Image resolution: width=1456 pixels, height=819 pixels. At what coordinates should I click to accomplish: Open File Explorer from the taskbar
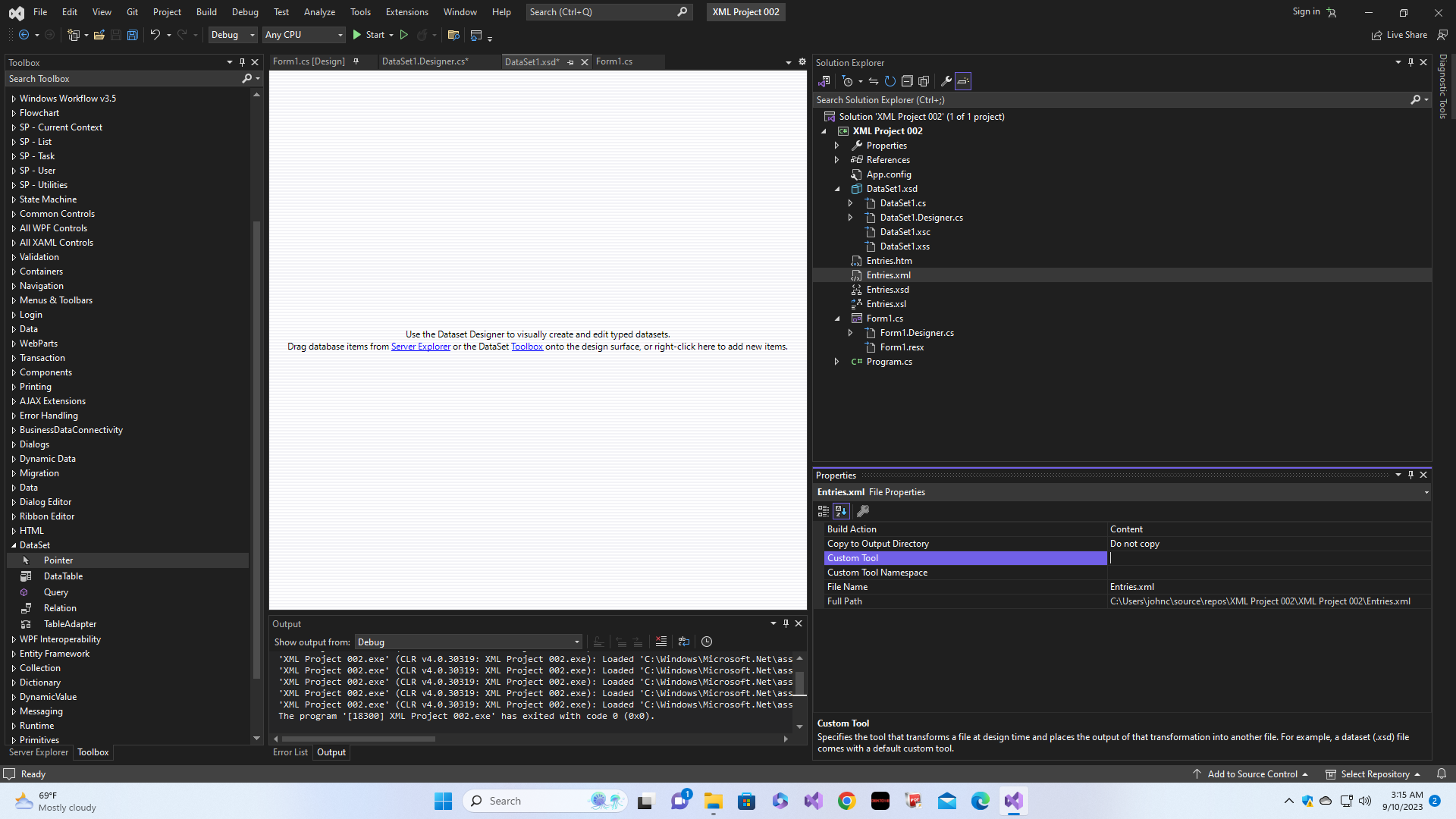pos(714,801)
